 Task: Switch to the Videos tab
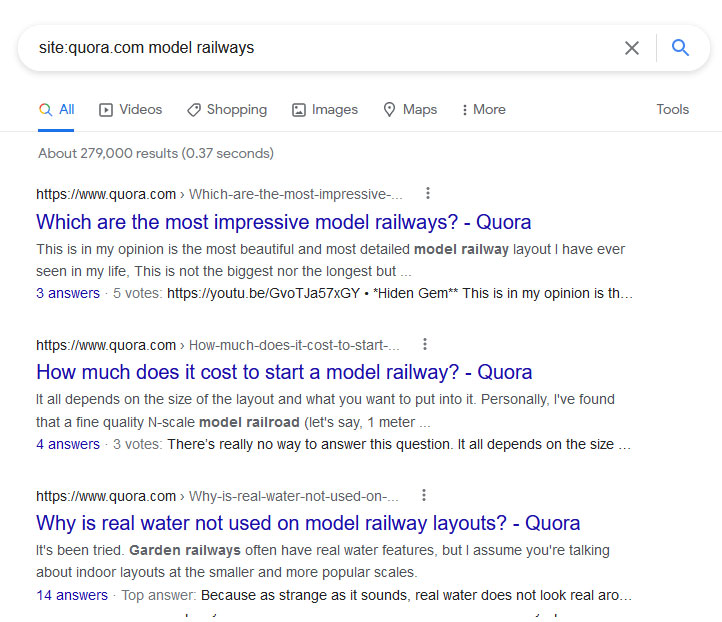[x=131, y=110]
